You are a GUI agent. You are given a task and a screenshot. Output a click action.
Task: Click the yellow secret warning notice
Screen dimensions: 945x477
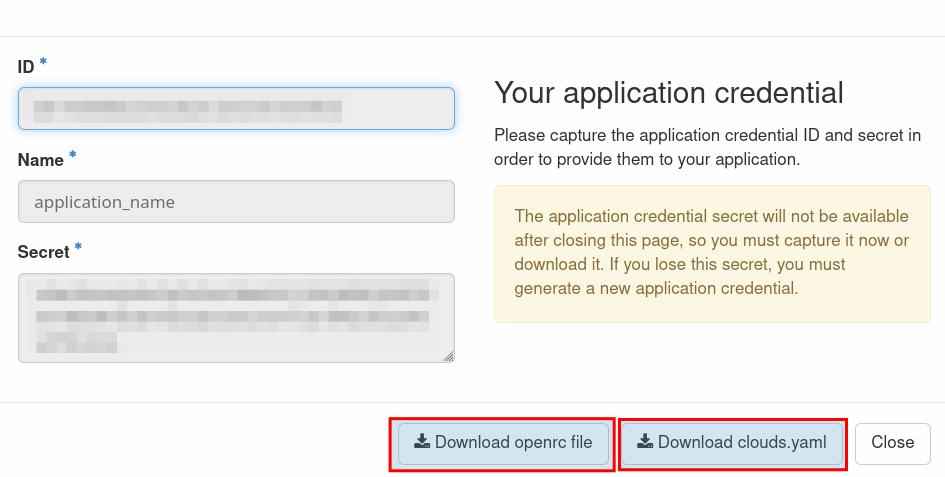[712, 253]
